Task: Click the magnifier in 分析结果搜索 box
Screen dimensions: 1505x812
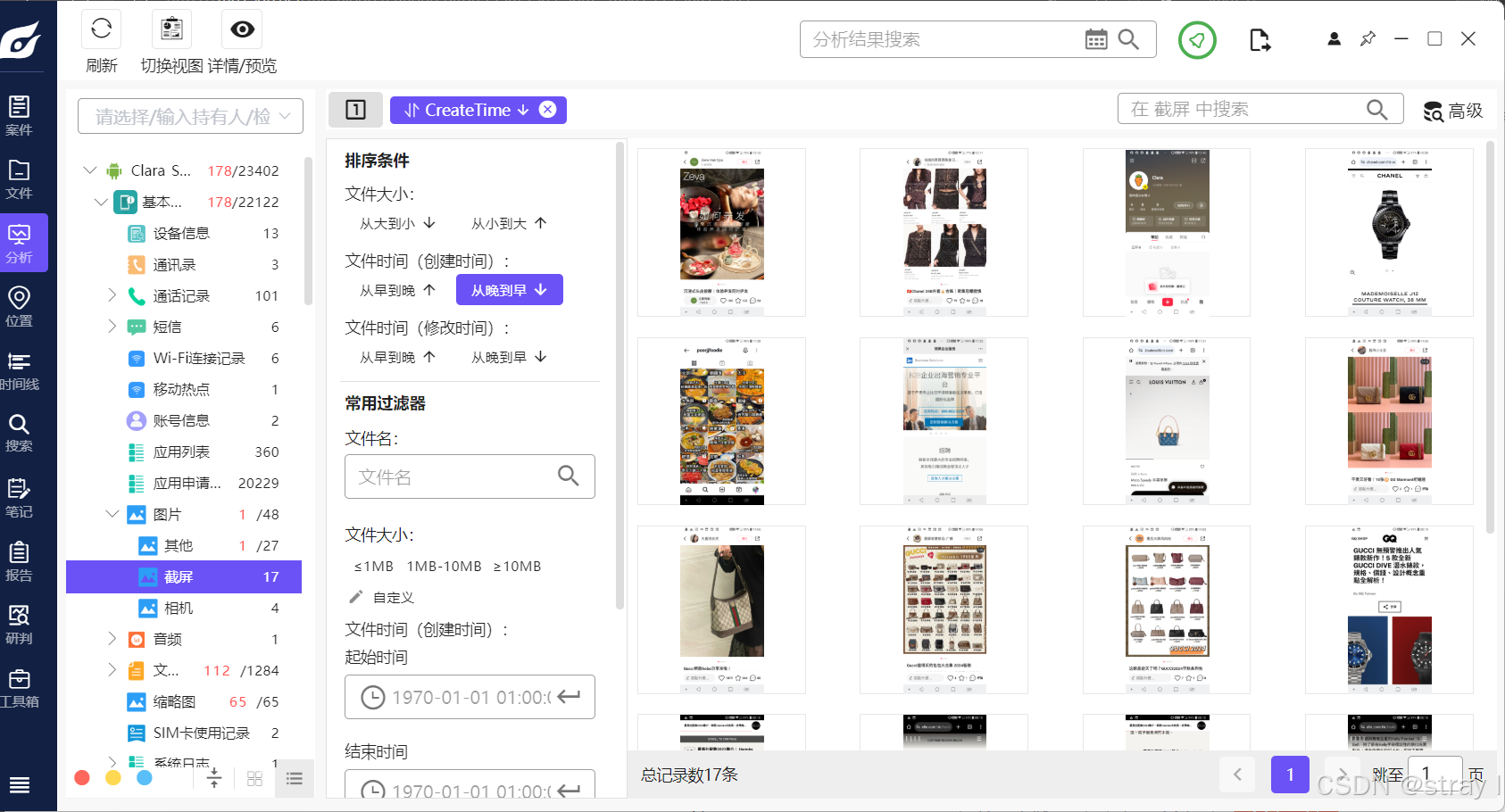Action: tap(1128, 39)
